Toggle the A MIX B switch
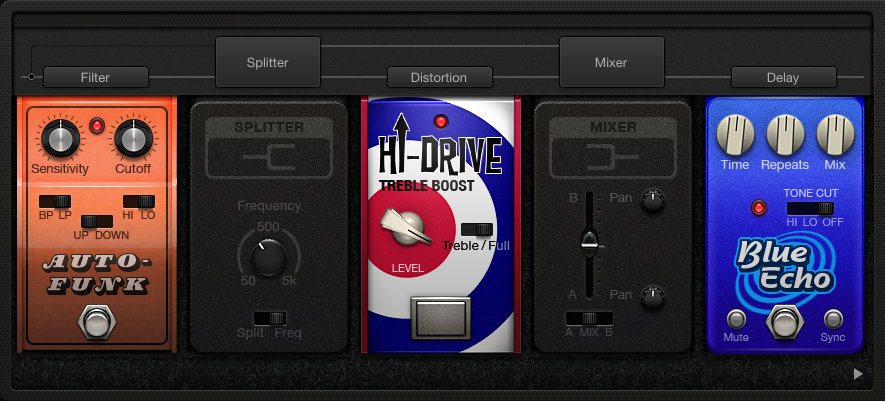Screen dimensions: 886x402 tap(589, 318)
